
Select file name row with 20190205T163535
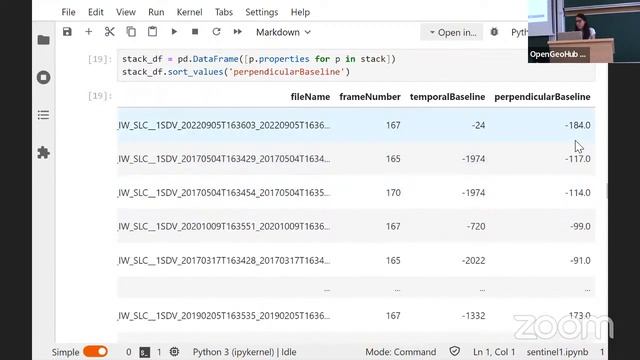[224, 316]
